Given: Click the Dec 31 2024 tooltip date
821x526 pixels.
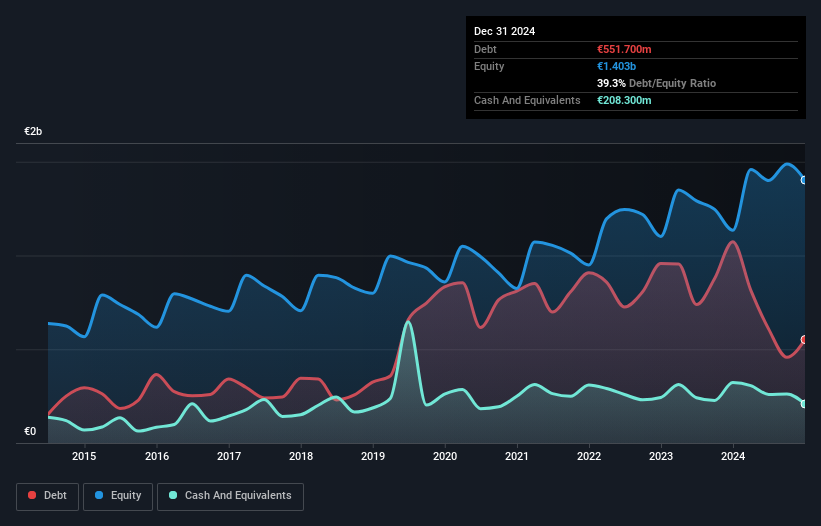Looking at the screenshot, I should (x=504, y=31).
